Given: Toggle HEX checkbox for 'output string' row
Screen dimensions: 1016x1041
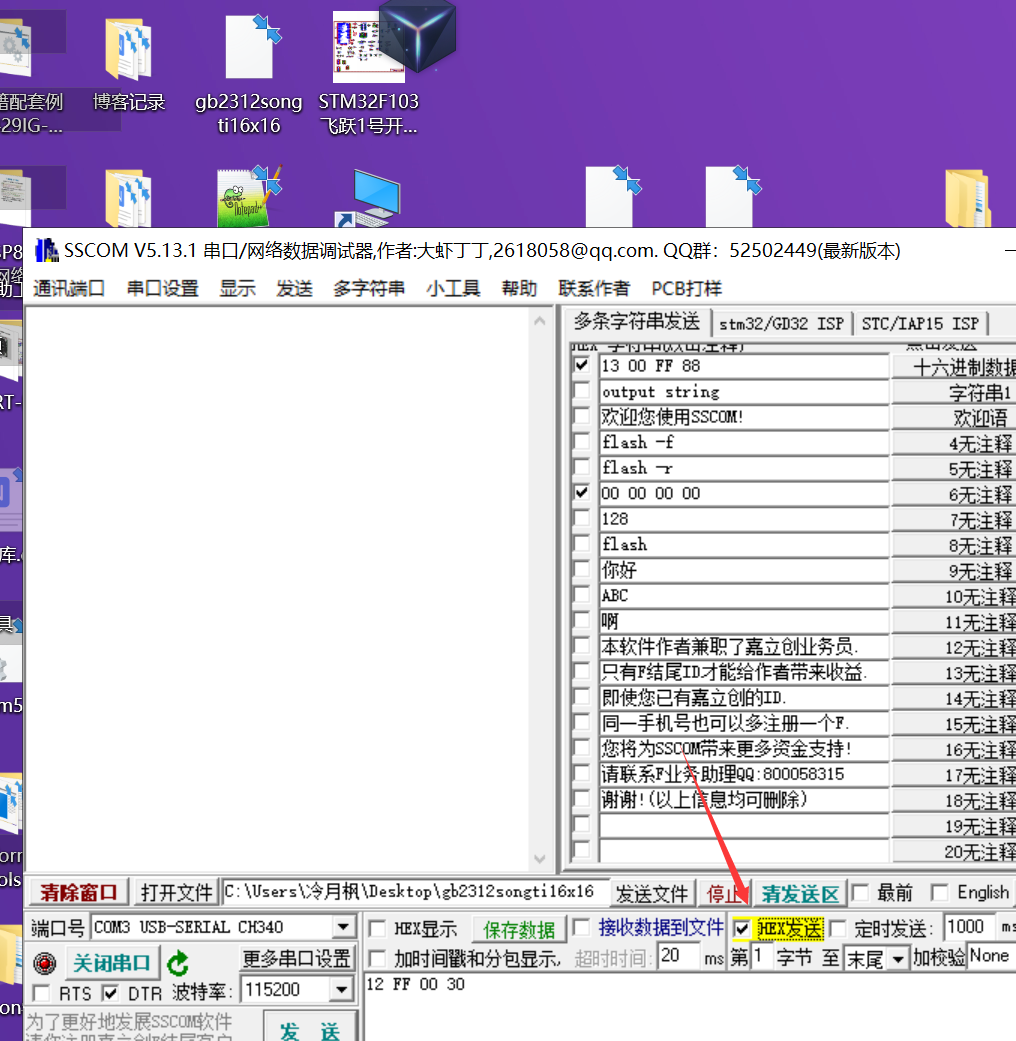Looking at the screenshot, I should 582,390.
